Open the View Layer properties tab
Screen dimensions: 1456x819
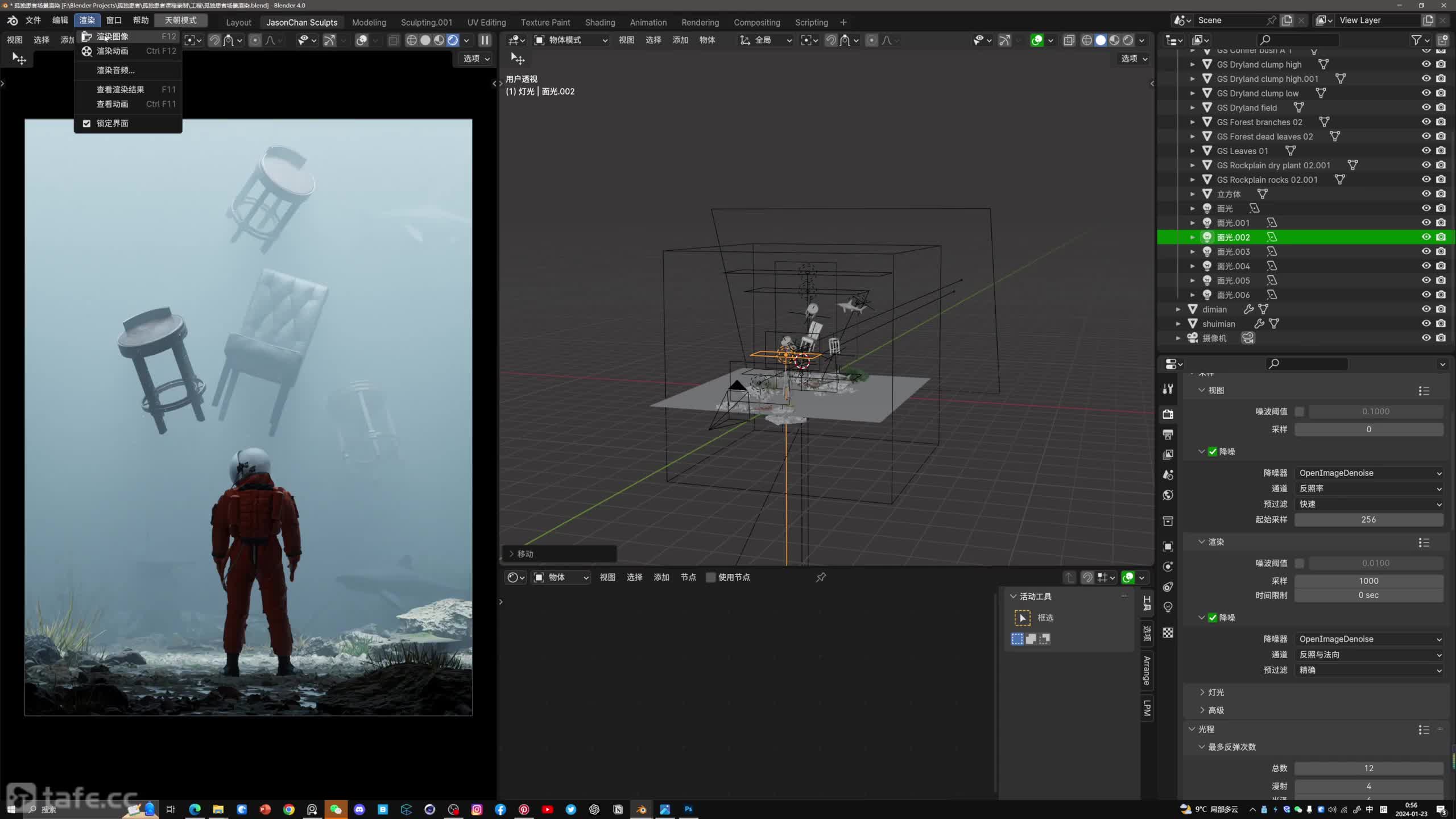click(x=1168, y=454)
